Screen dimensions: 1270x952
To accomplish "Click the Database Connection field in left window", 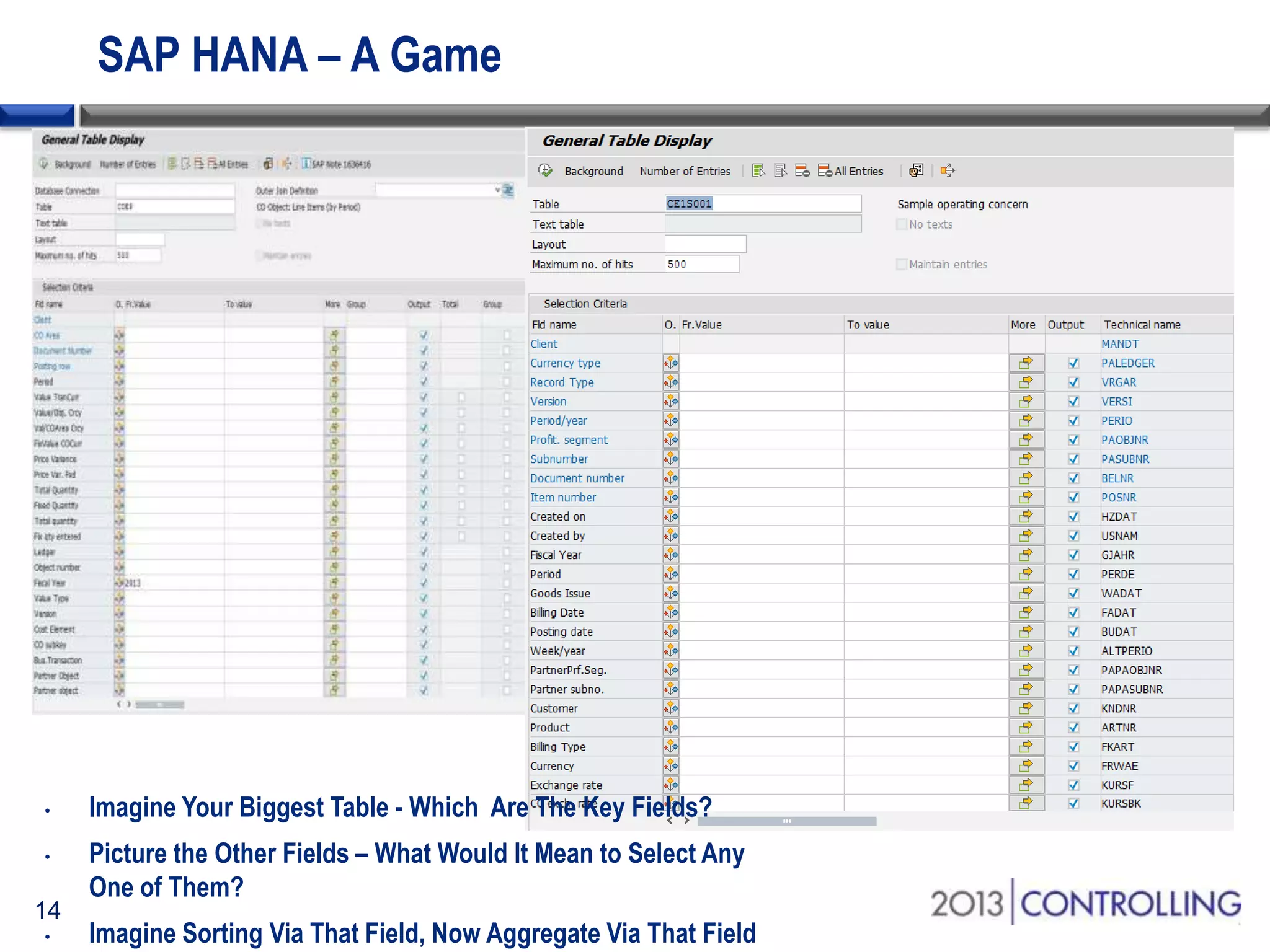I will pos(175,190).
